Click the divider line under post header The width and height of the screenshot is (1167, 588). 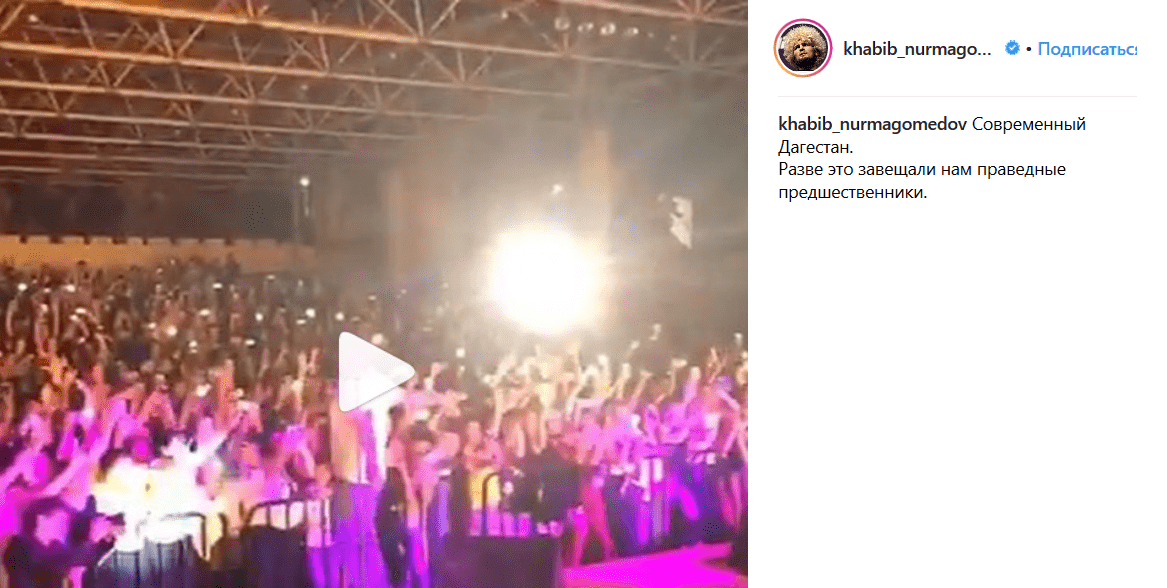[x=957, y=97]
